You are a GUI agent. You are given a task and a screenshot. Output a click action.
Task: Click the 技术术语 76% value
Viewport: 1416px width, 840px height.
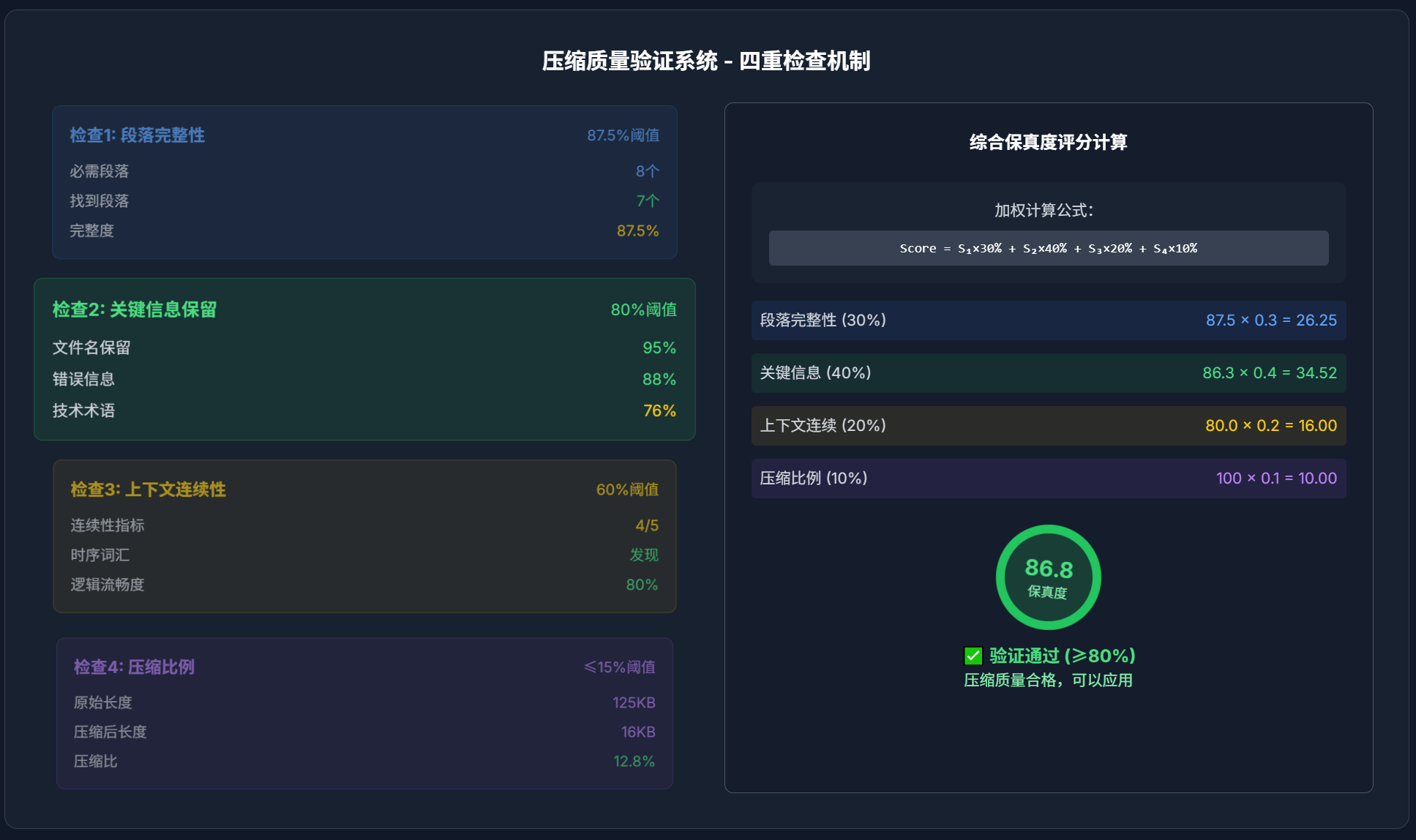[659, 411]
